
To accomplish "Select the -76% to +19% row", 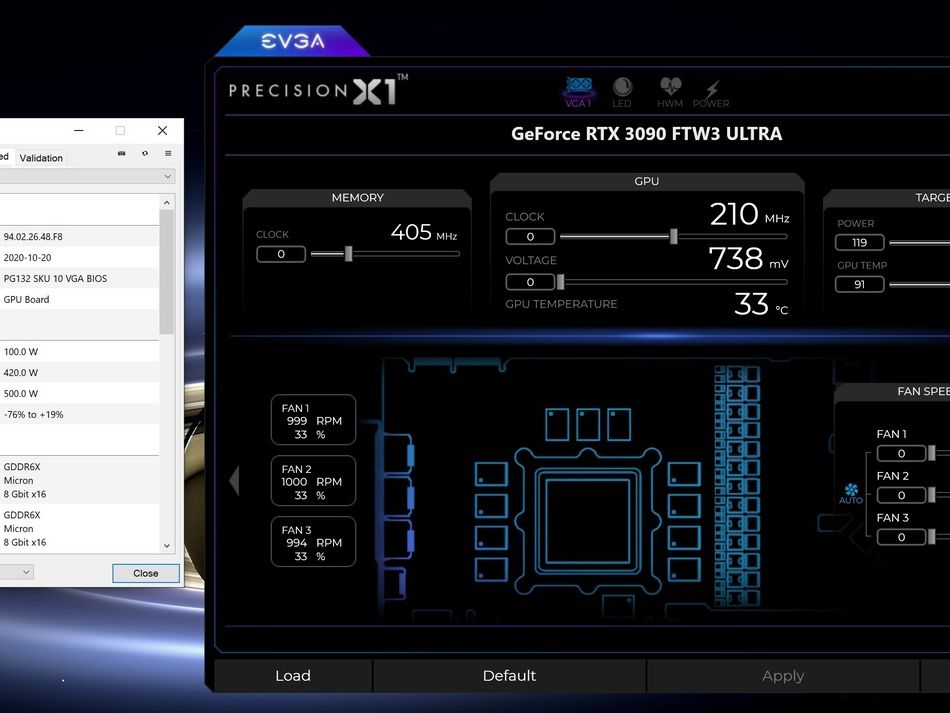I will [x=79, y=414].
